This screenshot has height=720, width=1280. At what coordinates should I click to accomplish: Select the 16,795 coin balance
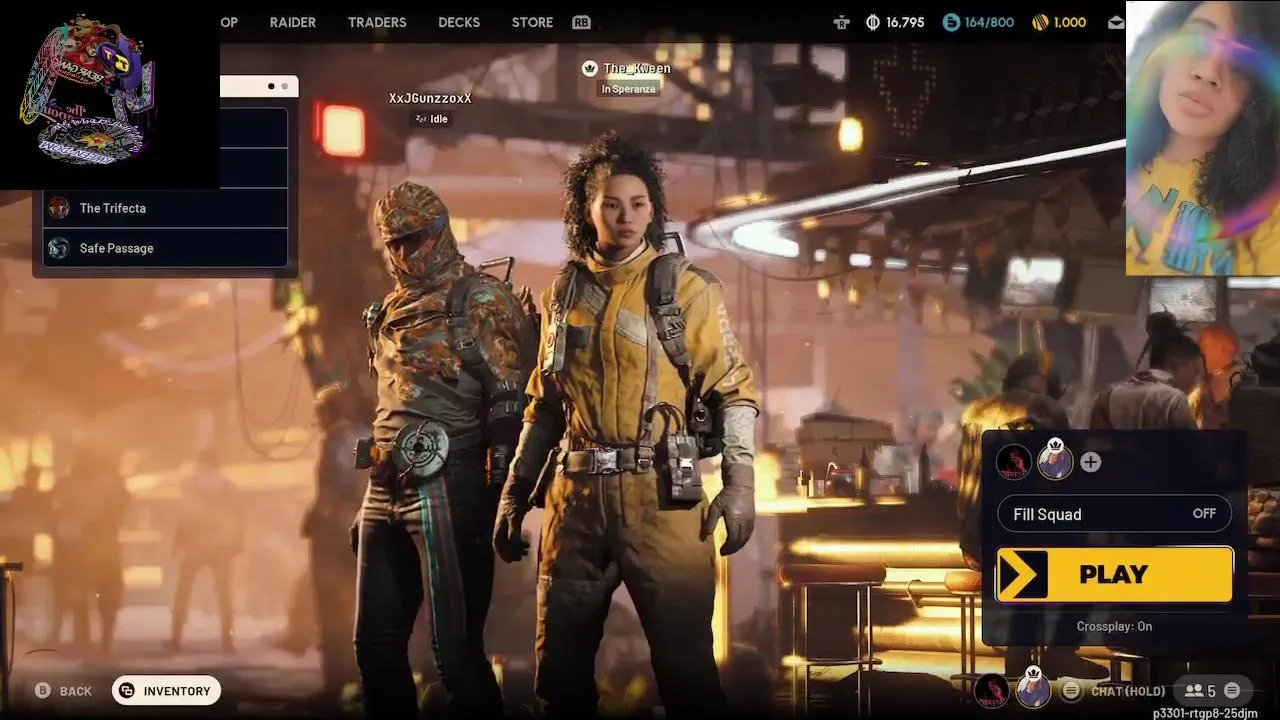click(905, 22)
